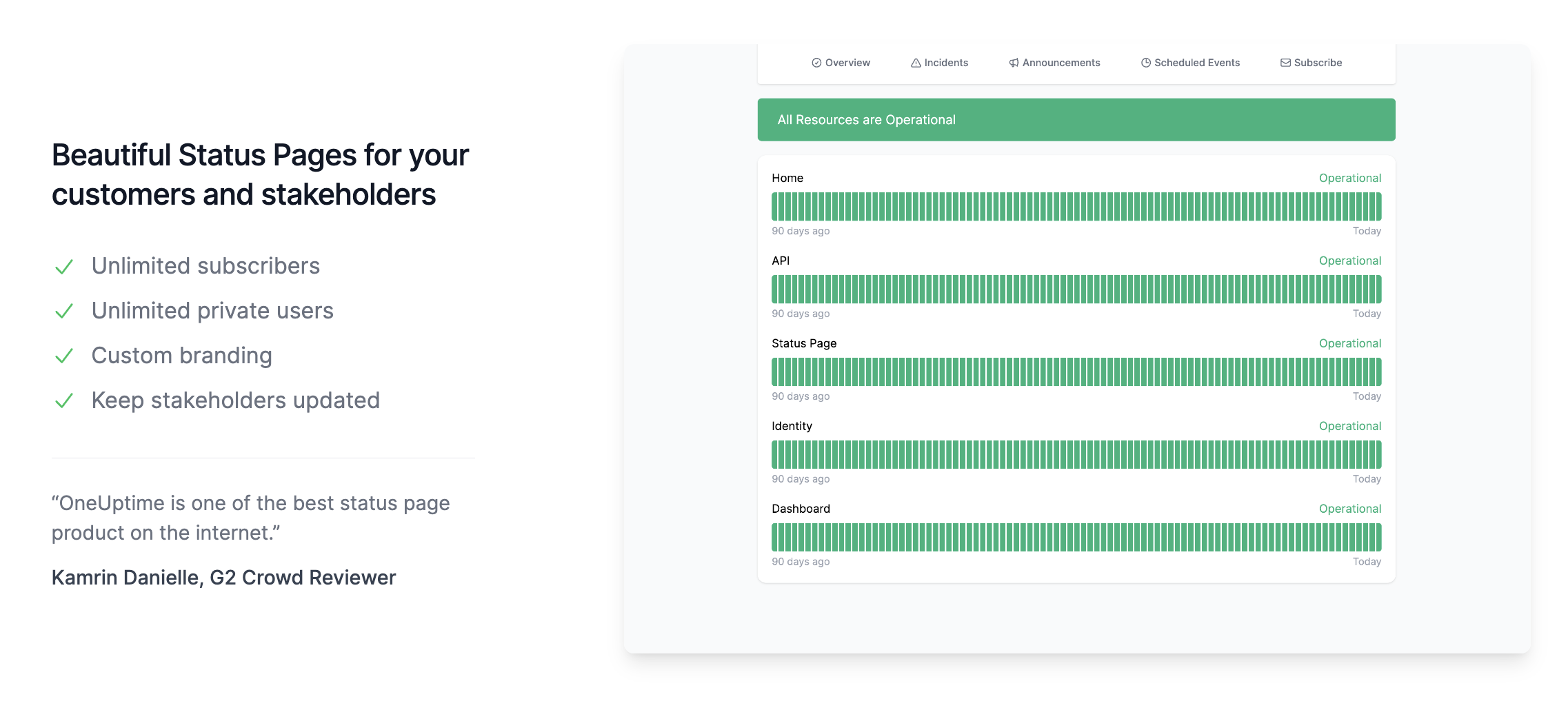Viewport: 1568px width, 721px height.
Task: Click the Subscribe envelope icon
Action: click(1285, 63)
